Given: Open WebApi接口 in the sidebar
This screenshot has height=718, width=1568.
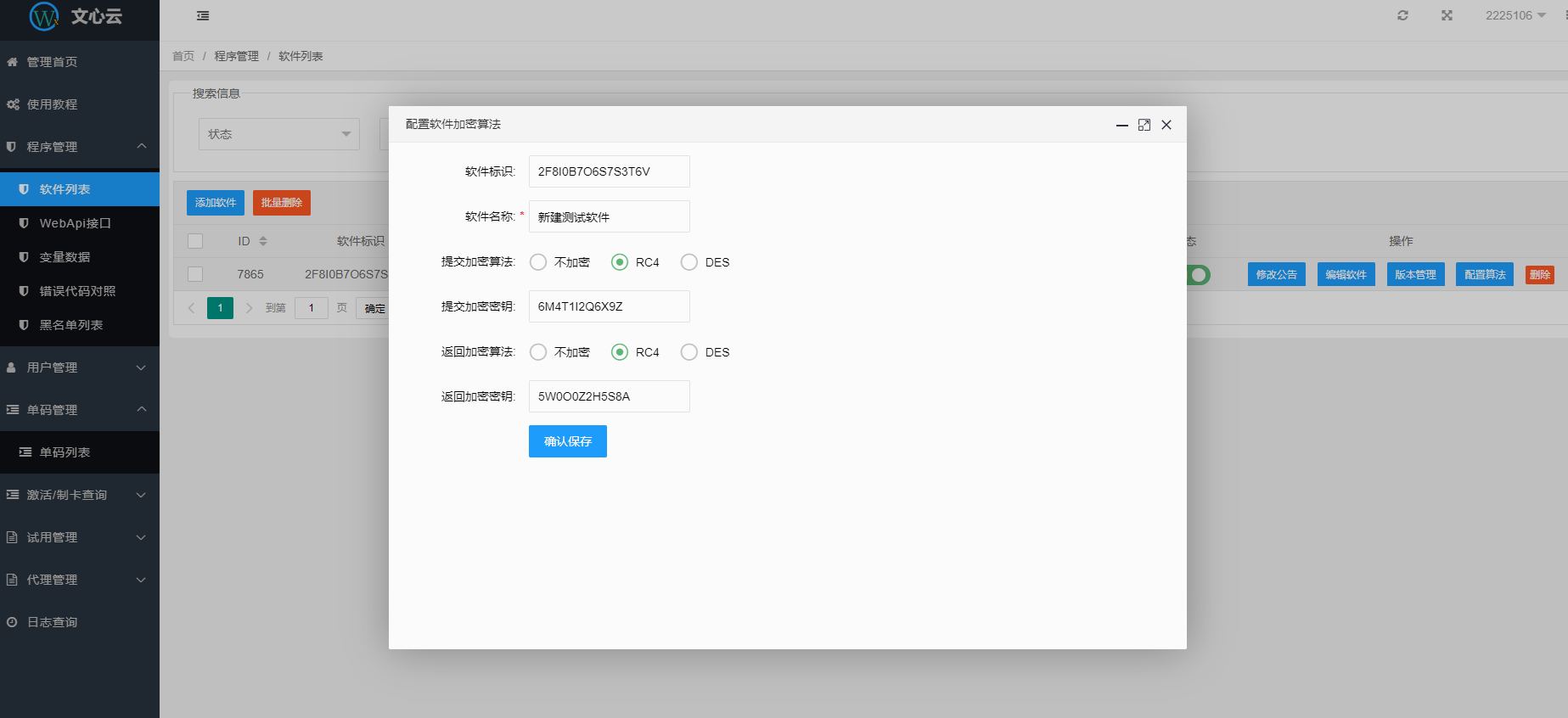Looking at the screenshot, I should coord(75,223).
